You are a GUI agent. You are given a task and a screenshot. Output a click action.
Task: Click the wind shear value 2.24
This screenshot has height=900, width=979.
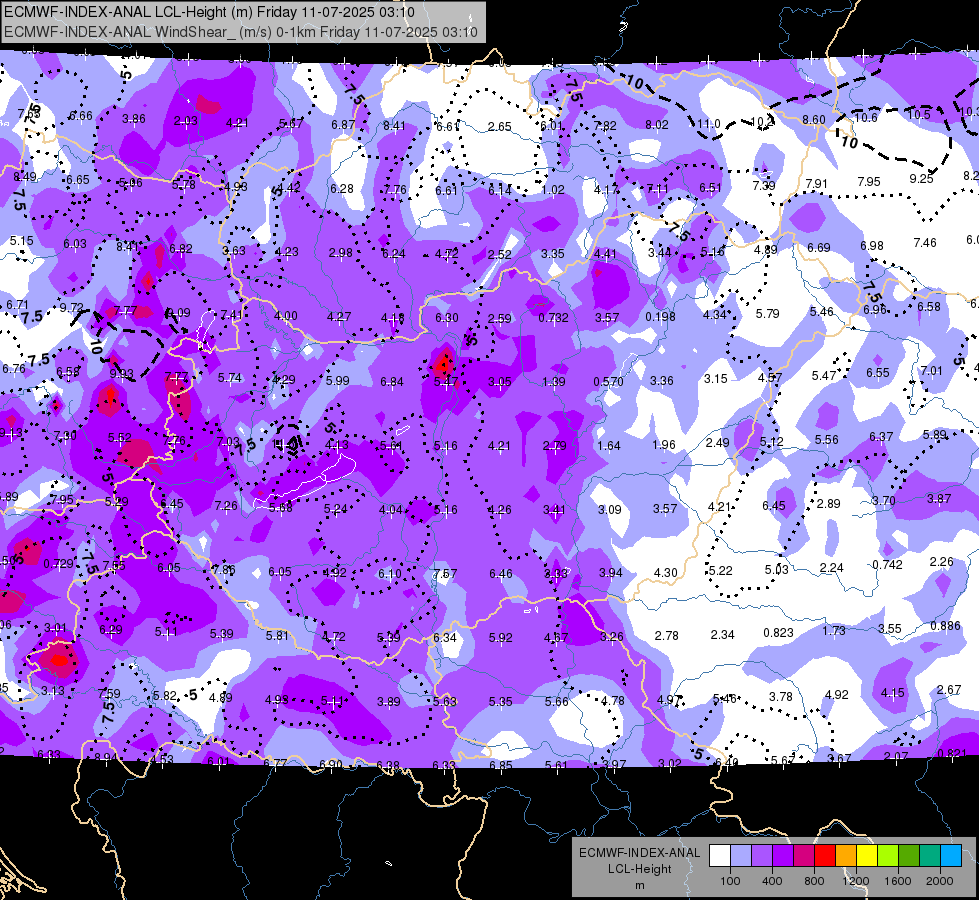[831, 568]
